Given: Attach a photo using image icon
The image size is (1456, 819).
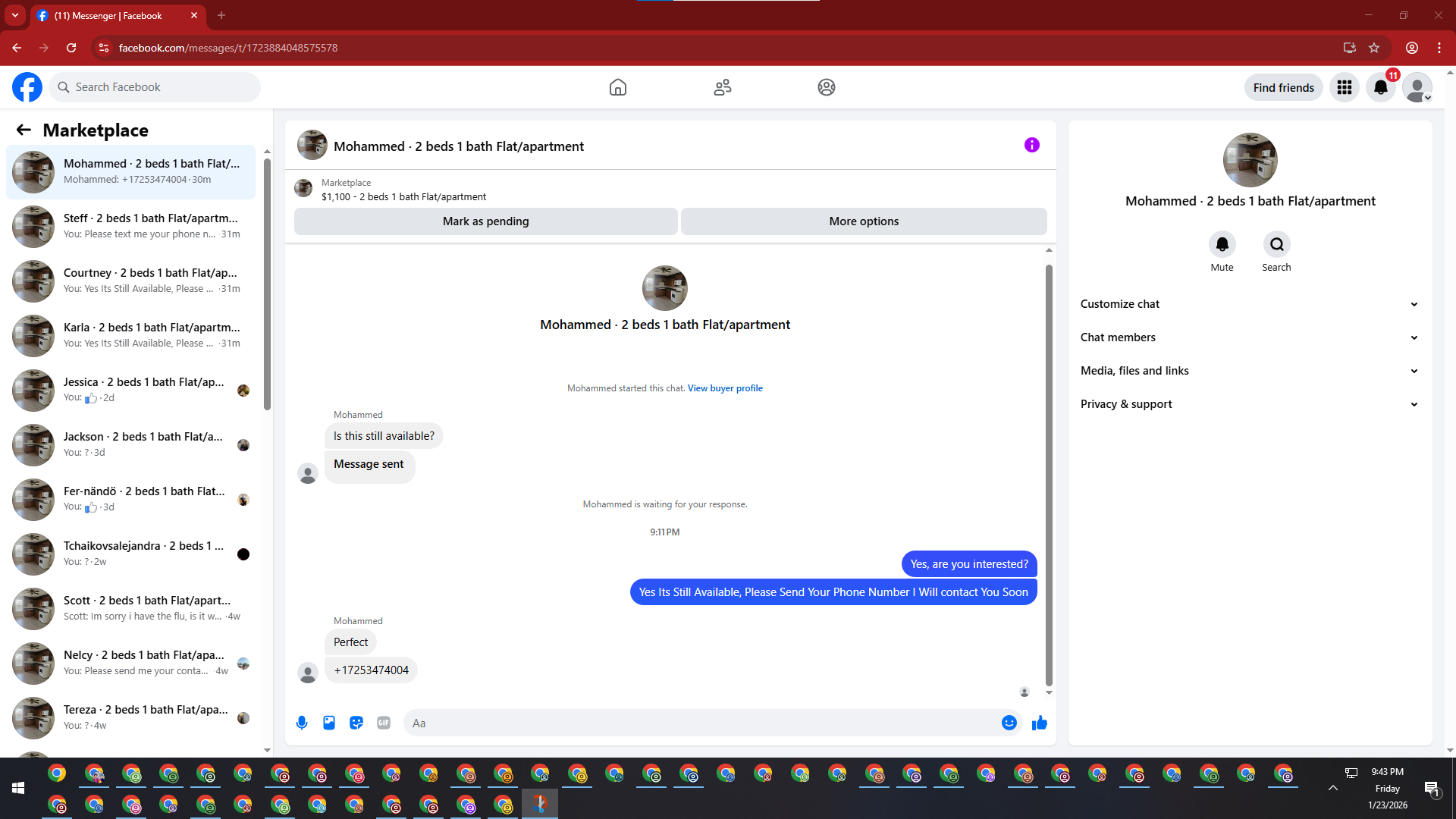Looking at the screenshot, I should tap(329, 723).
